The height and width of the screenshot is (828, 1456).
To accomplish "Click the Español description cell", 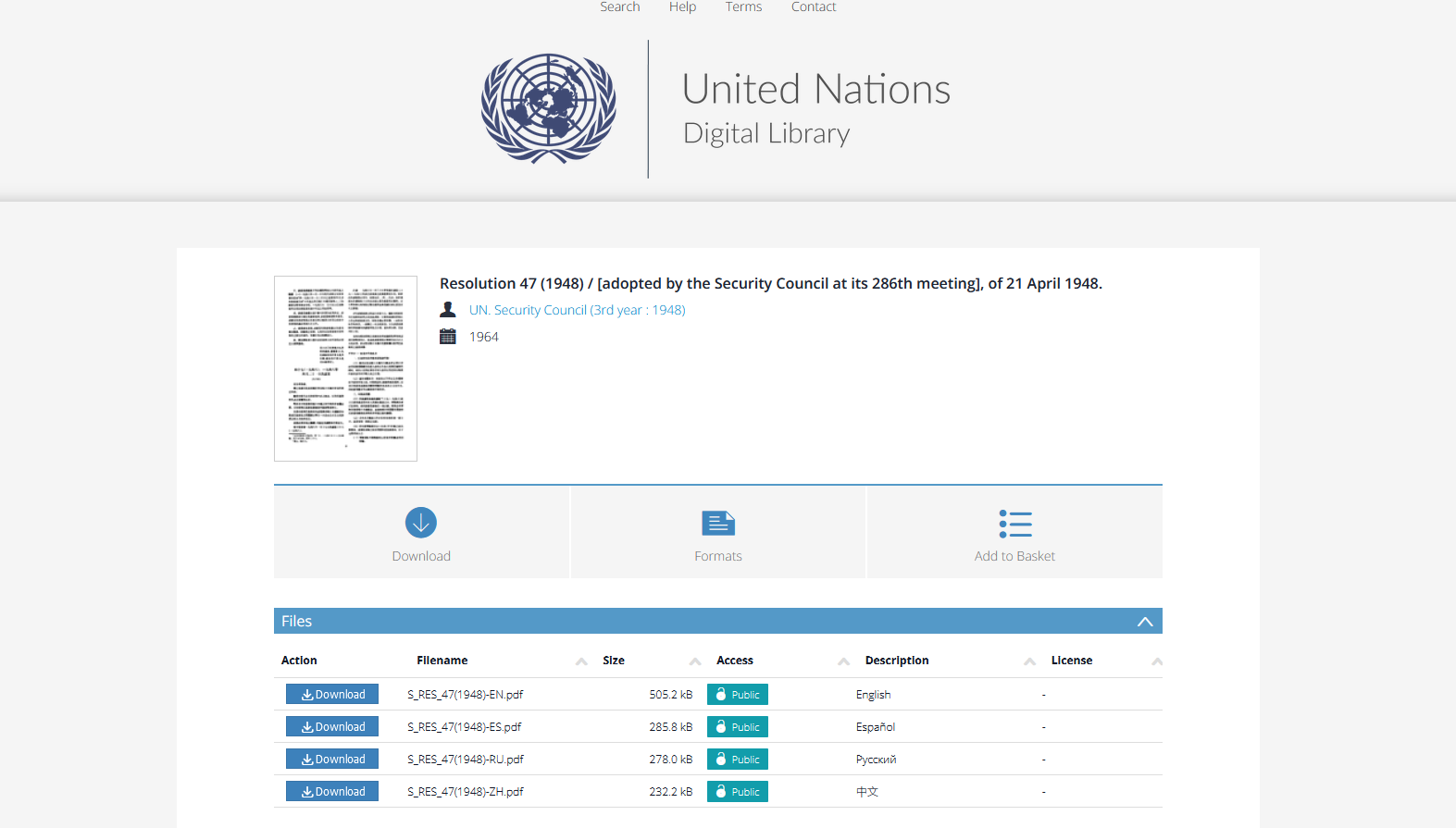I will click(876, 727).
